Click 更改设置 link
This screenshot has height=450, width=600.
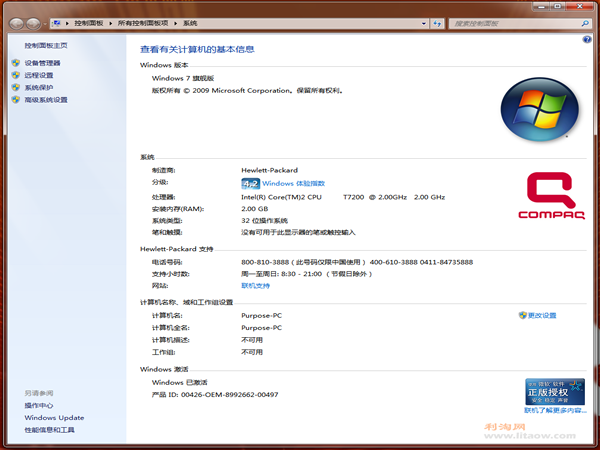[542, 315]
